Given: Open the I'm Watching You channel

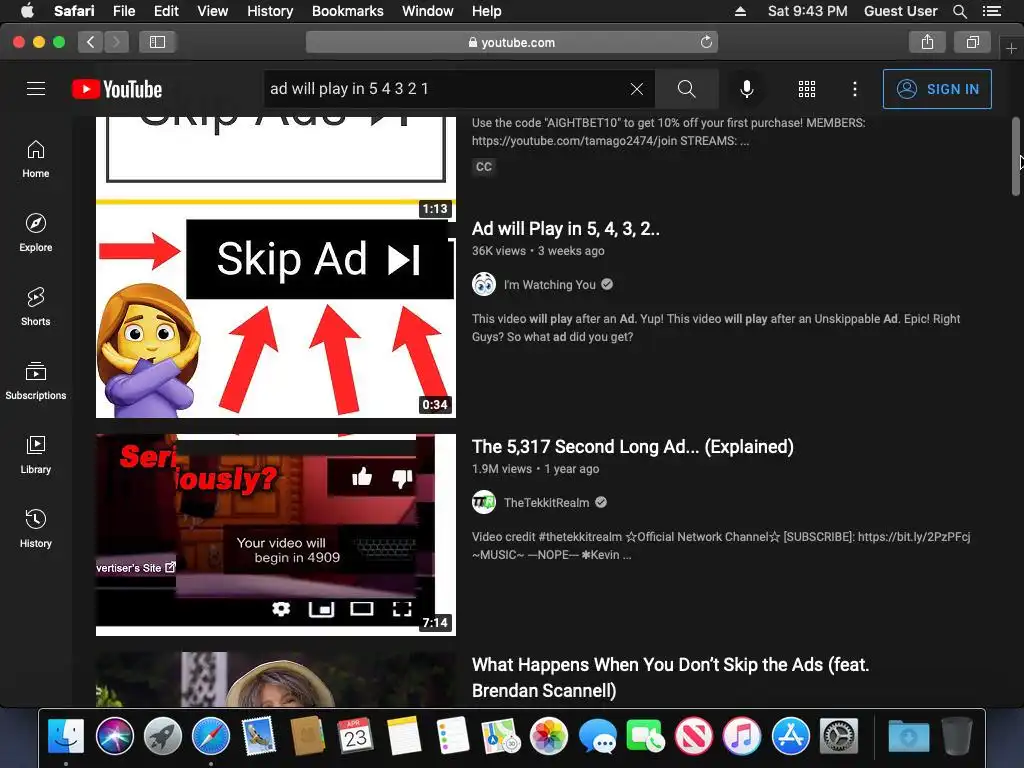Looking at the screenshot, I should pos(549,285).
